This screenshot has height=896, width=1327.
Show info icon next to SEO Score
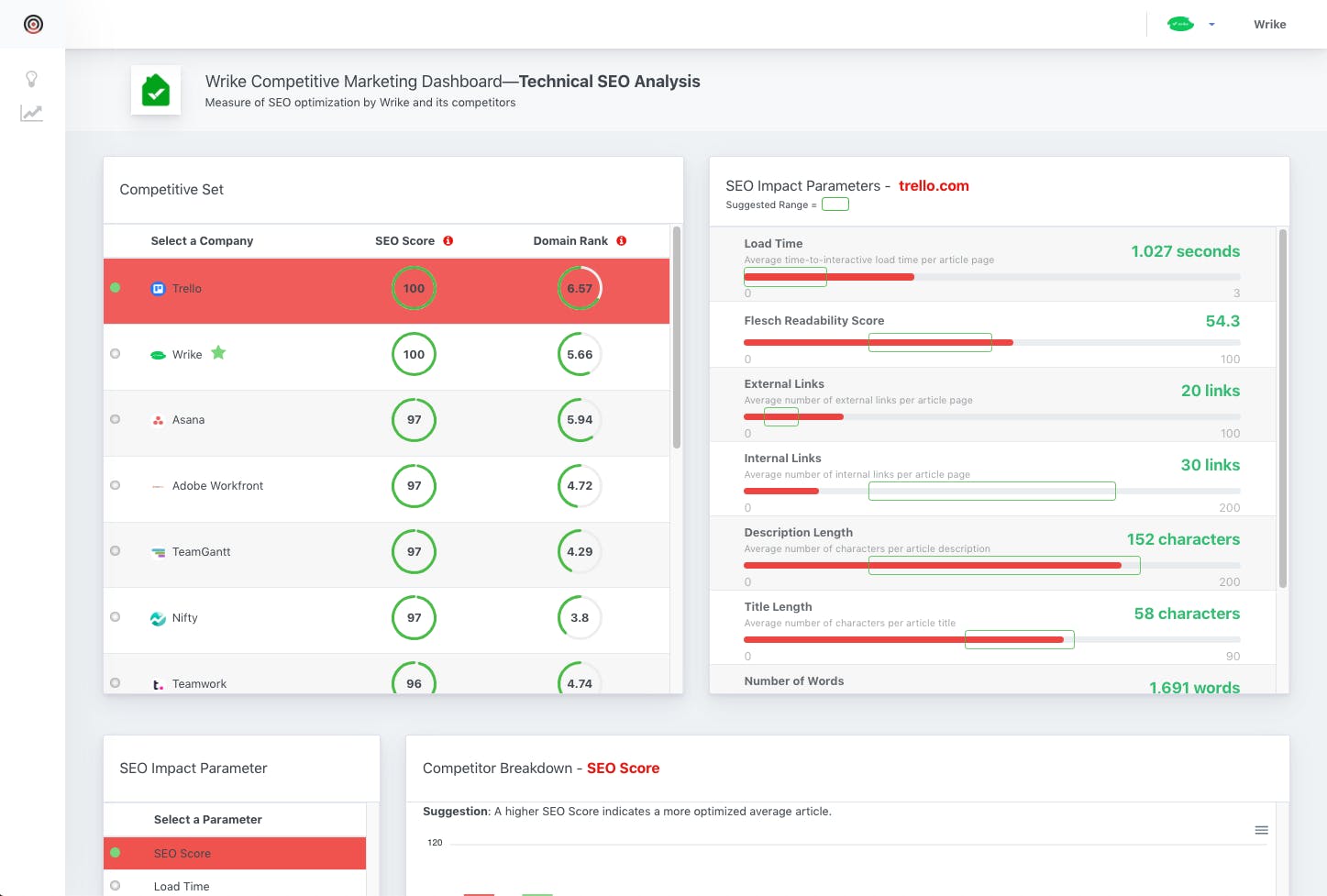coord(448,240)
